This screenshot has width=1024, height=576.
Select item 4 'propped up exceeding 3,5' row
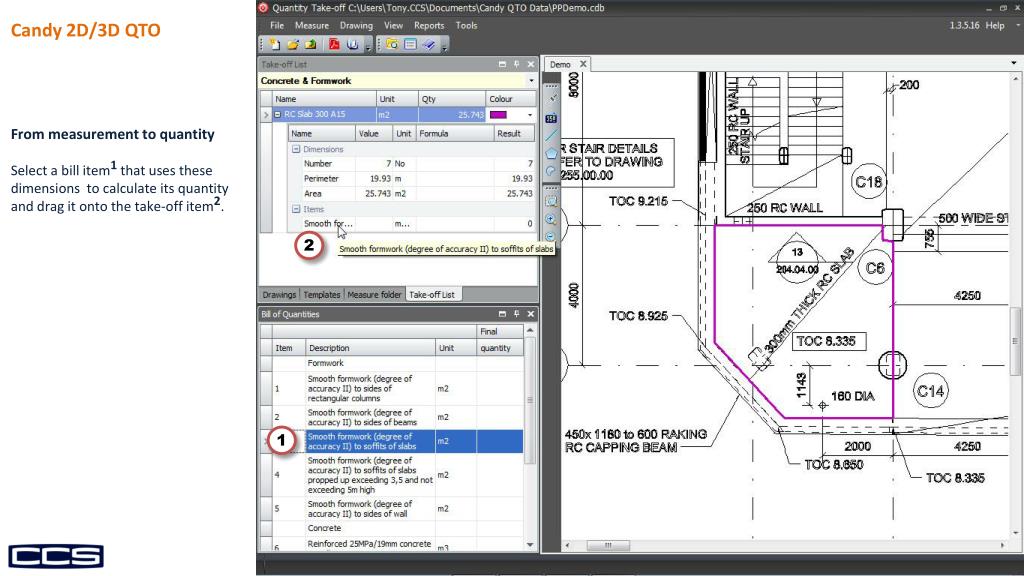coord(392,475)
